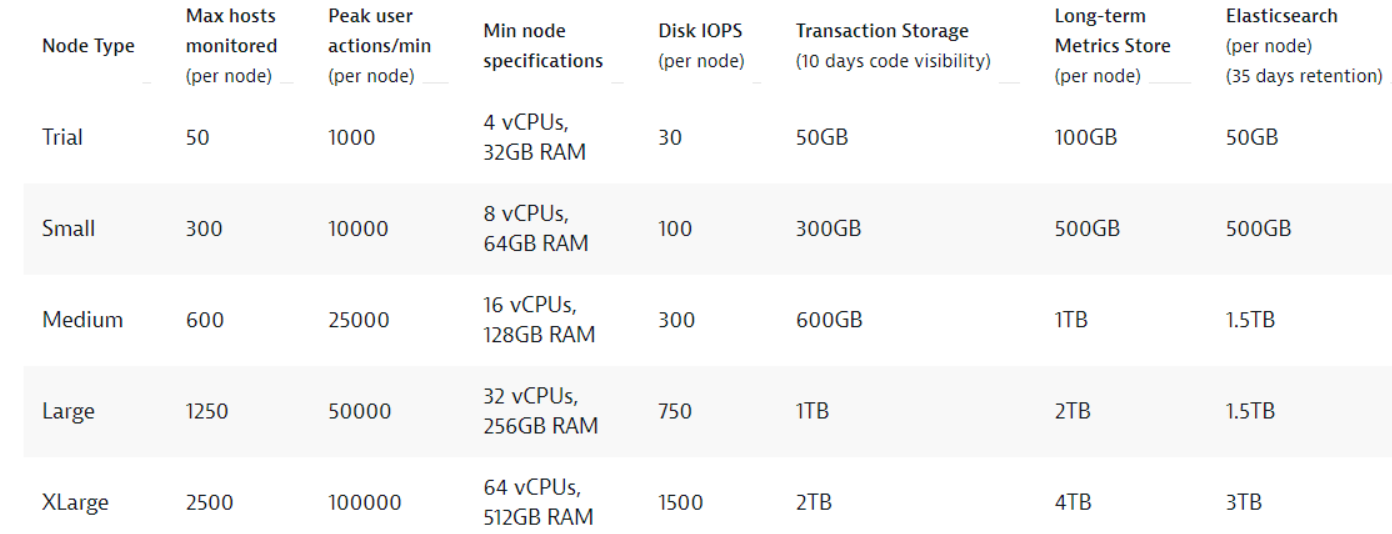Image resolution: width=1392 pixels, height=534 pixels.
Task: Click the "Min node specifications" header
Action: (x=543, y=46)
